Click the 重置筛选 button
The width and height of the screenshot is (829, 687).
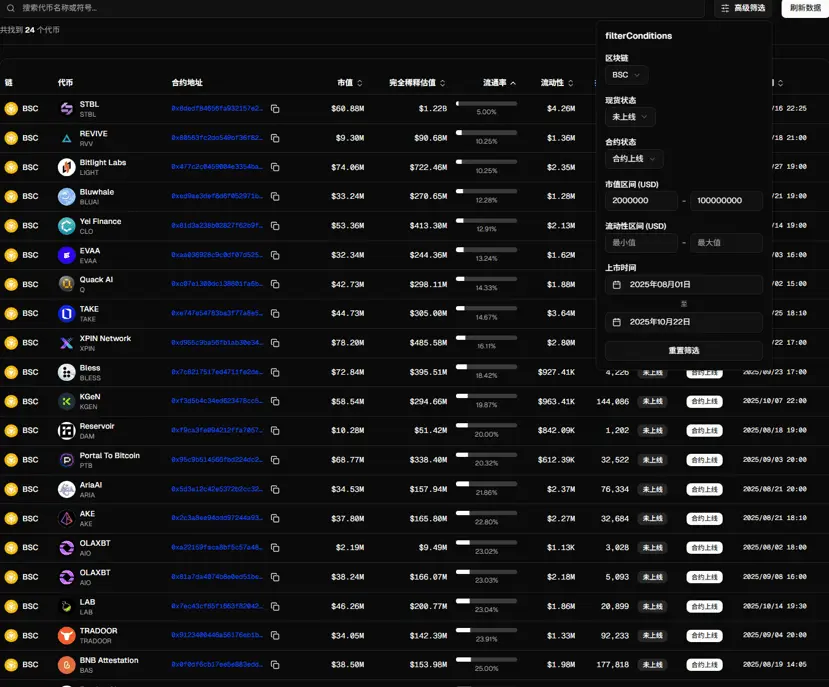[684, 351]
